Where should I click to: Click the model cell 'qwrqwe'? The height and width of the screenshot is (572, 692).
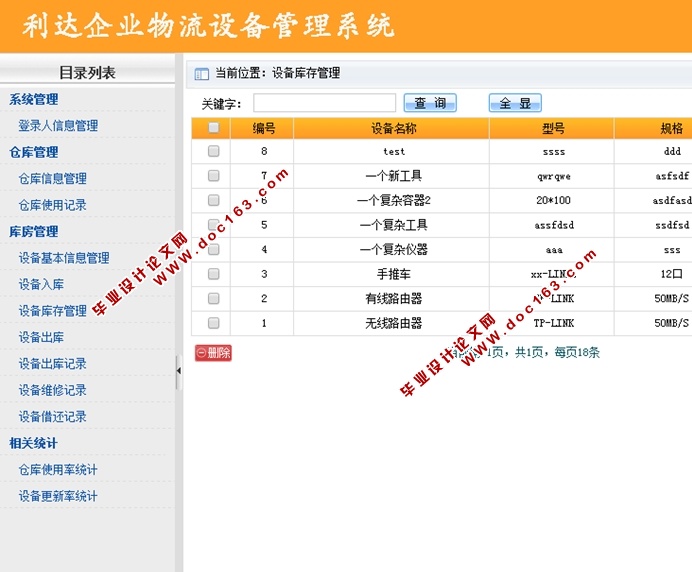tap(554, 177)
